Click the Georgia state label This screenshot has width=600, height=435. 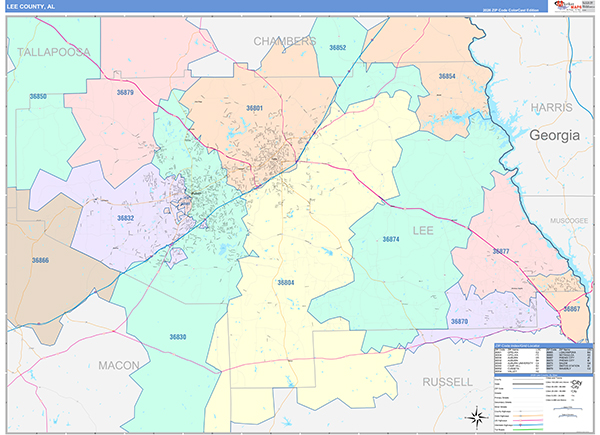554,135
